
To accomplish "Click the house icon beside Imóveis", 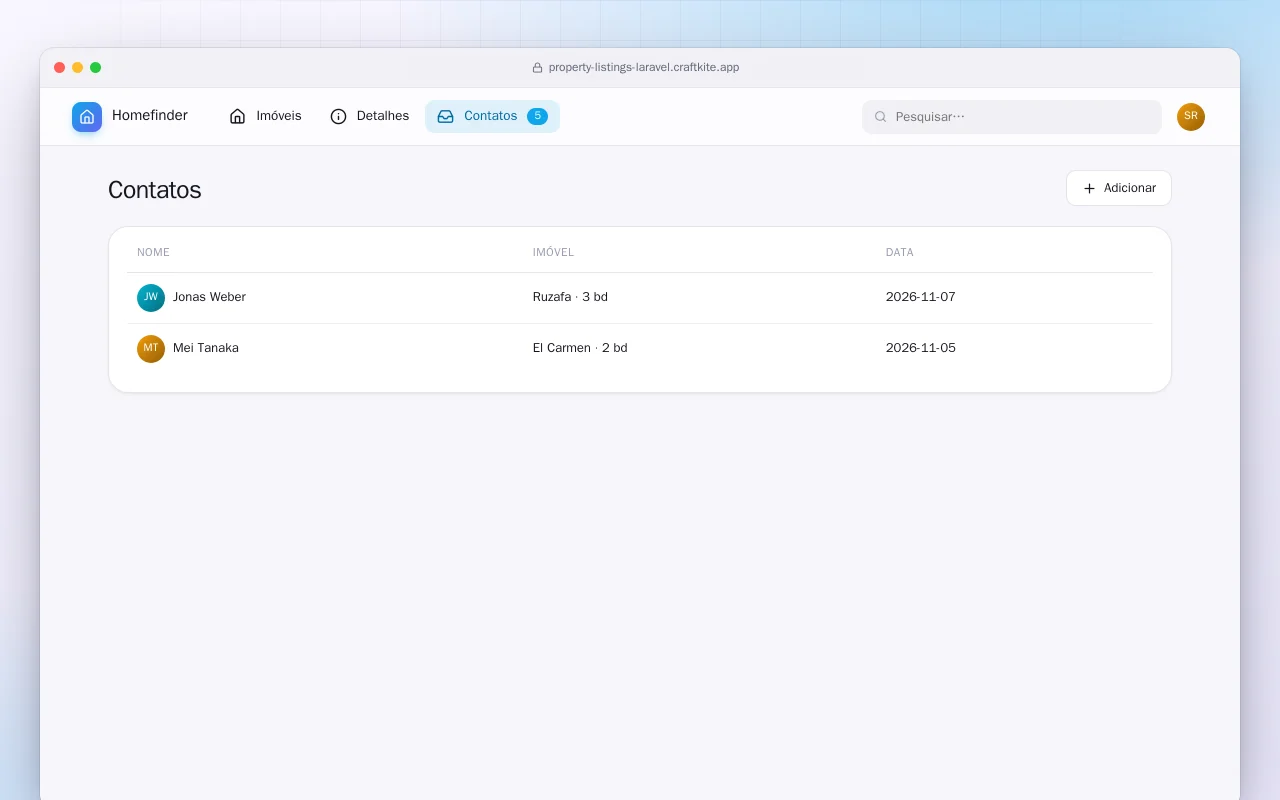I will (238, 116).
